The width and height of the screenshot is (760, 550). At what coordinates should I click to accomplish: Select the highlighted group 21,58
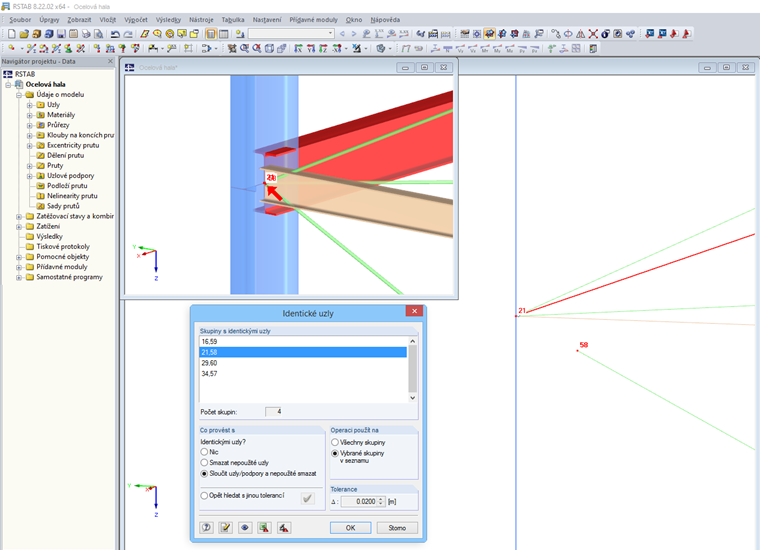303,352
